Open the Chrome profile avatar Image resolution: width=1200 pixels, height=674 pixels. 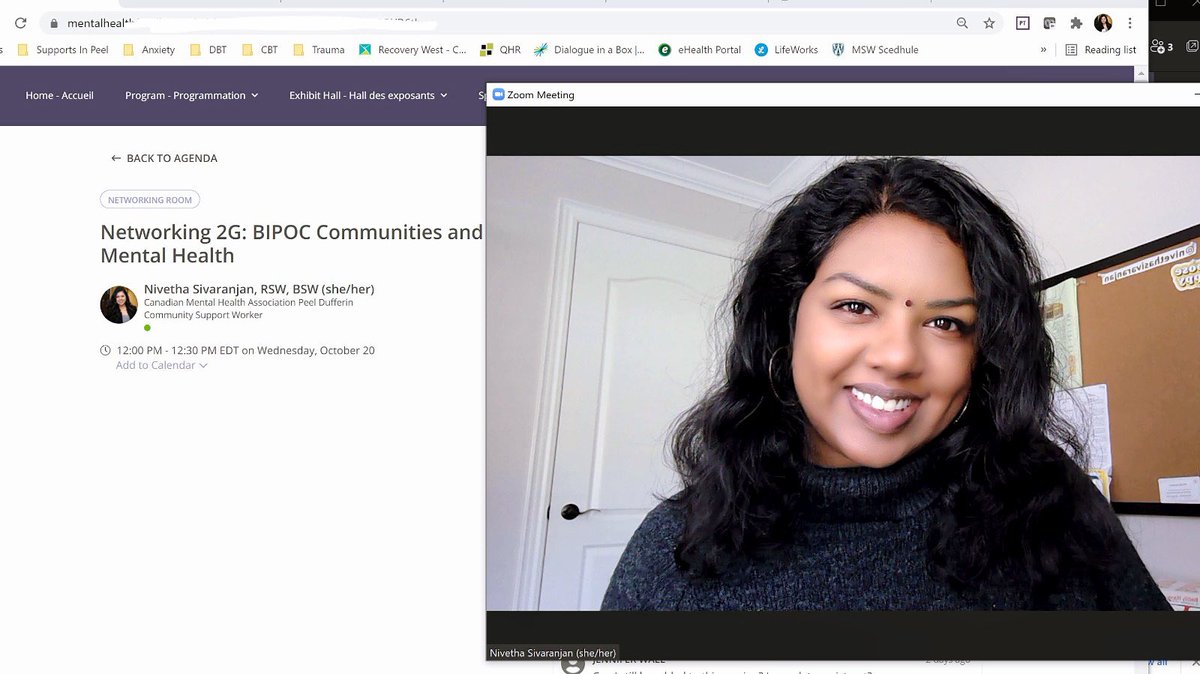[1103, 23]
